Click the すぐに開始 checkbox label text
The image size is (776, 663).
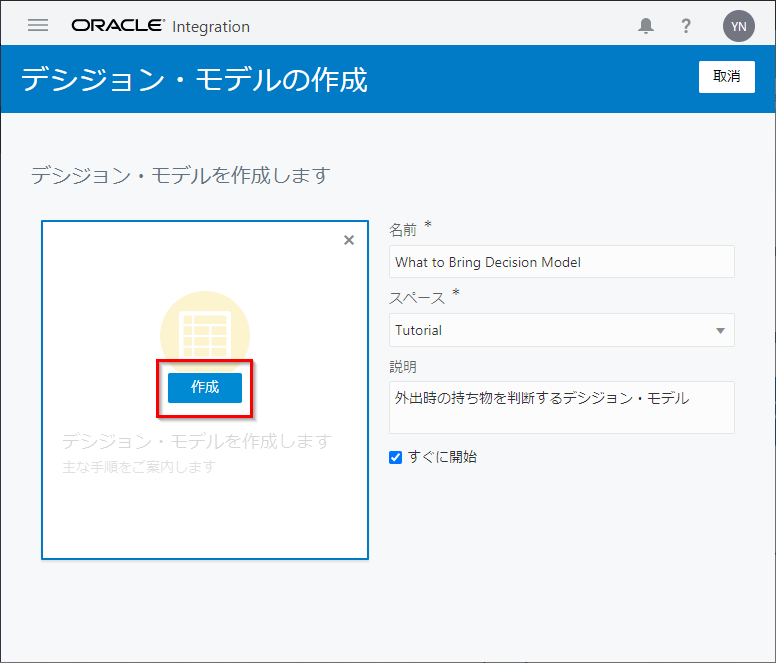pos(442,457)
